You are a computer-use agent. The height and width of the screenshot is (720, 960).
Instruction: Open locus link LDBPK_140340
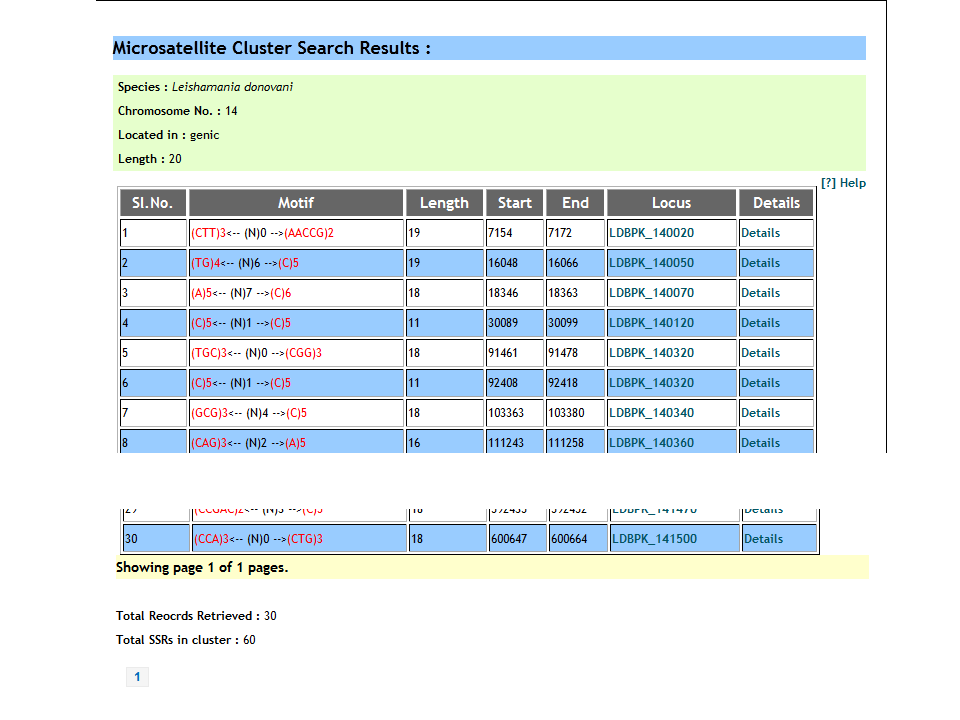click(x=651, y=413)
